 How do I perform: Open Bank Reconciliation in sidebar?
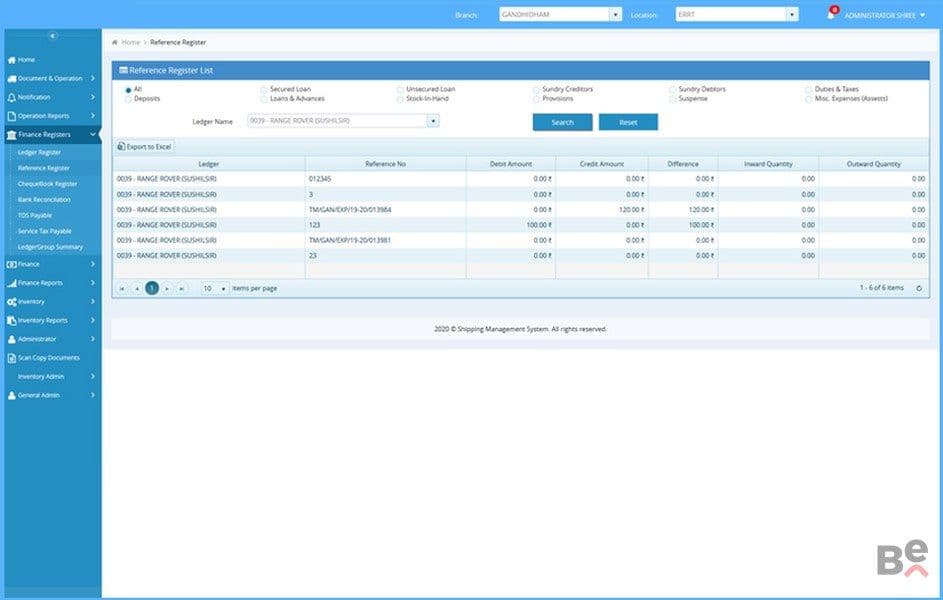44,200
